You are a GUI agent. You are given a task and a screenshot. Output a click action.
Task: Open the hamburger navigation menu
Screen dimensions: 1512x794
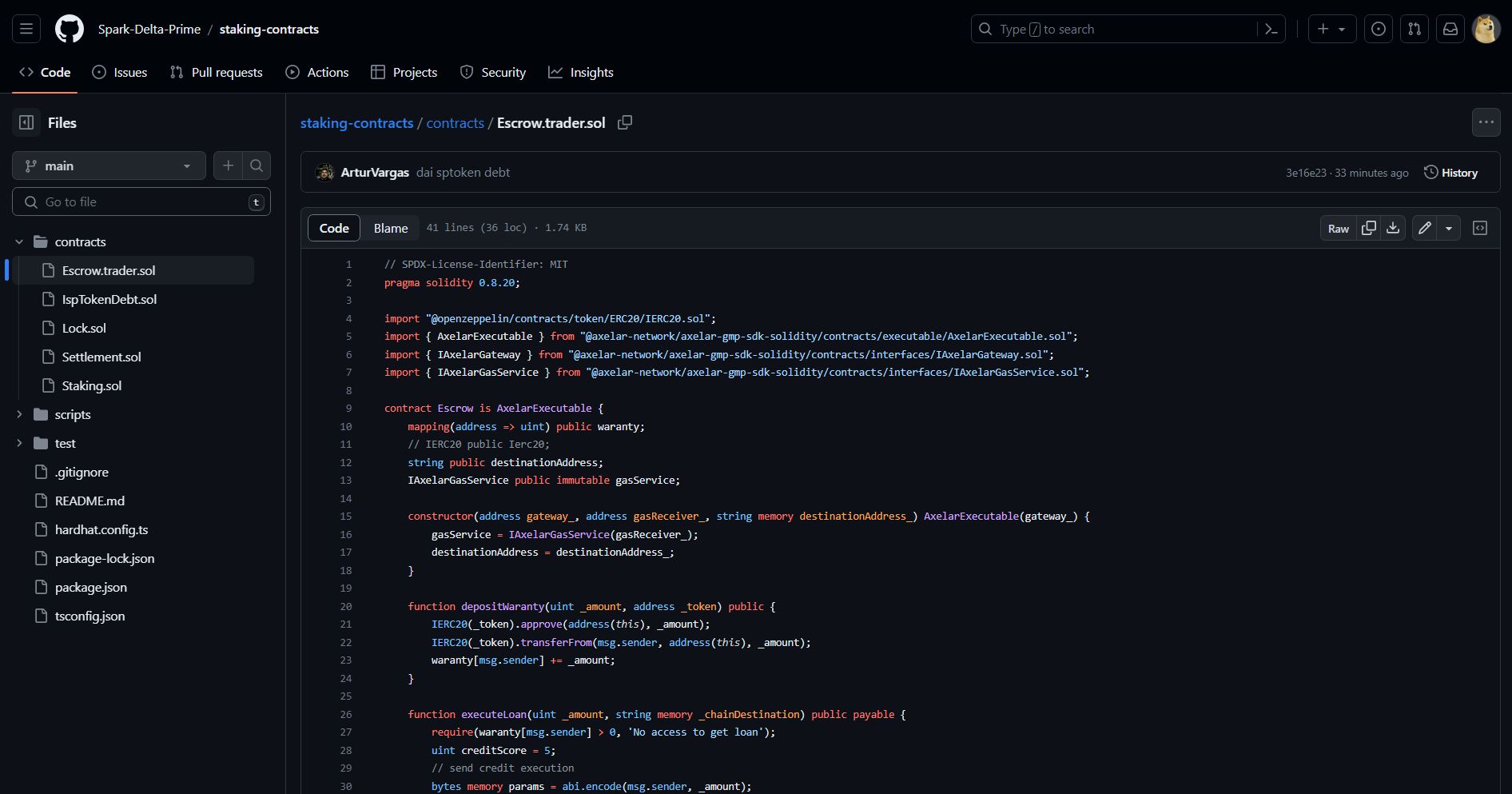click(26, 29)
